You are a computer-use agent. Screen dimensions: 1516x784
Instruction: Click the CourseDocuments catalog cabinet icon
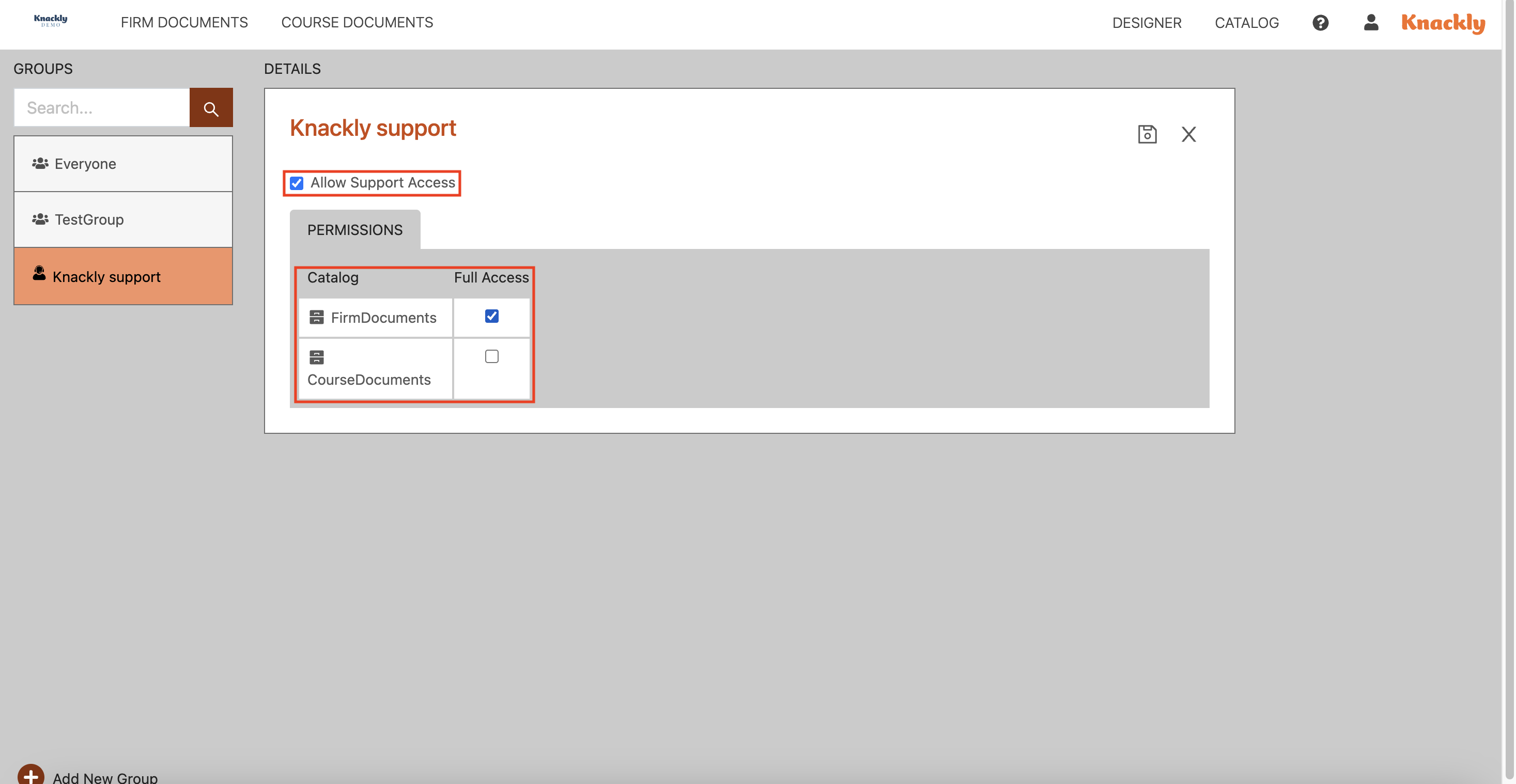[317, 357]
